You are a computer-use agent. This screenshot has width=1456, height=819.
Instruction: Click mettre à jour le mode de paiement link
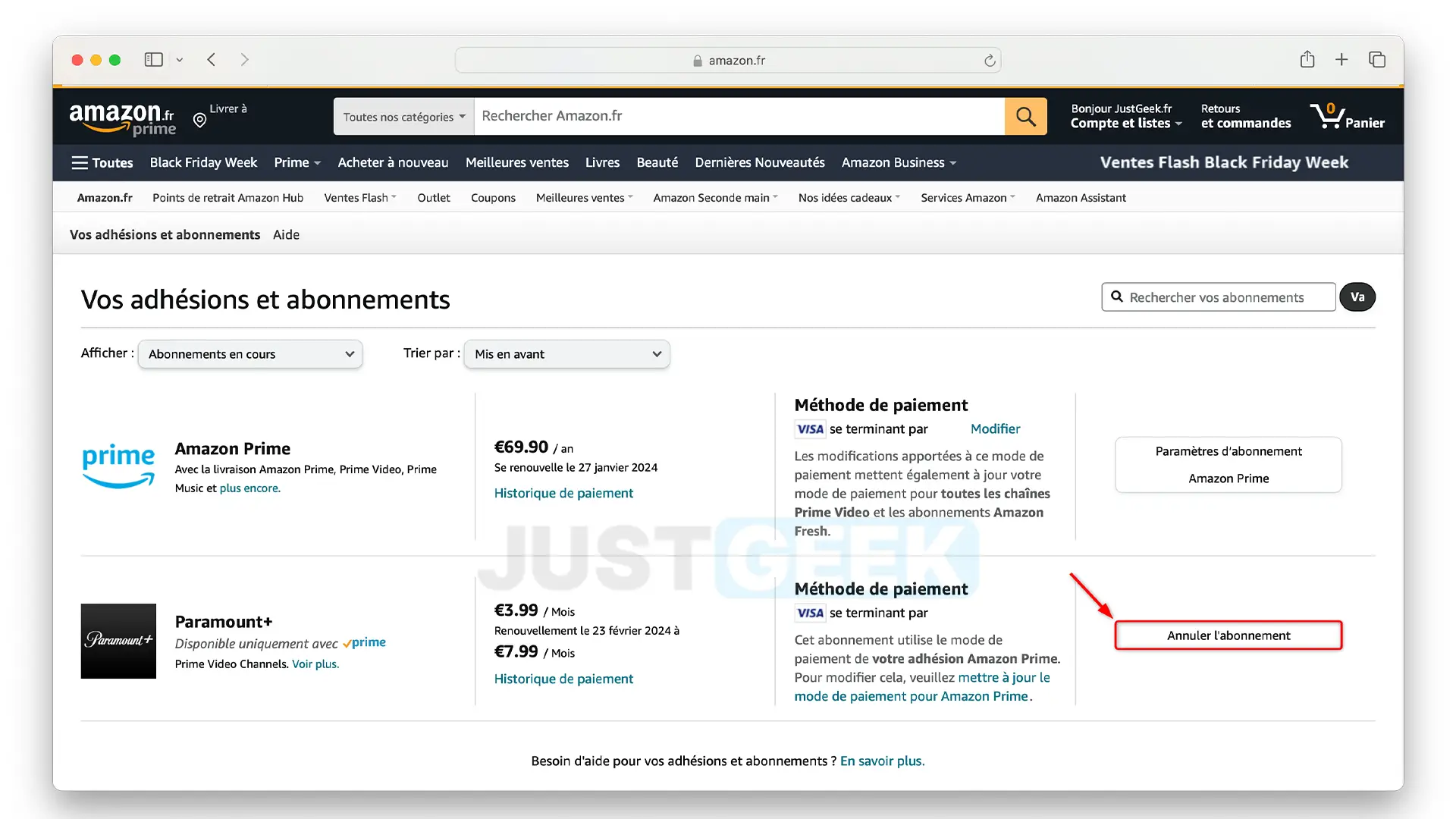click(x=922, y=687)
